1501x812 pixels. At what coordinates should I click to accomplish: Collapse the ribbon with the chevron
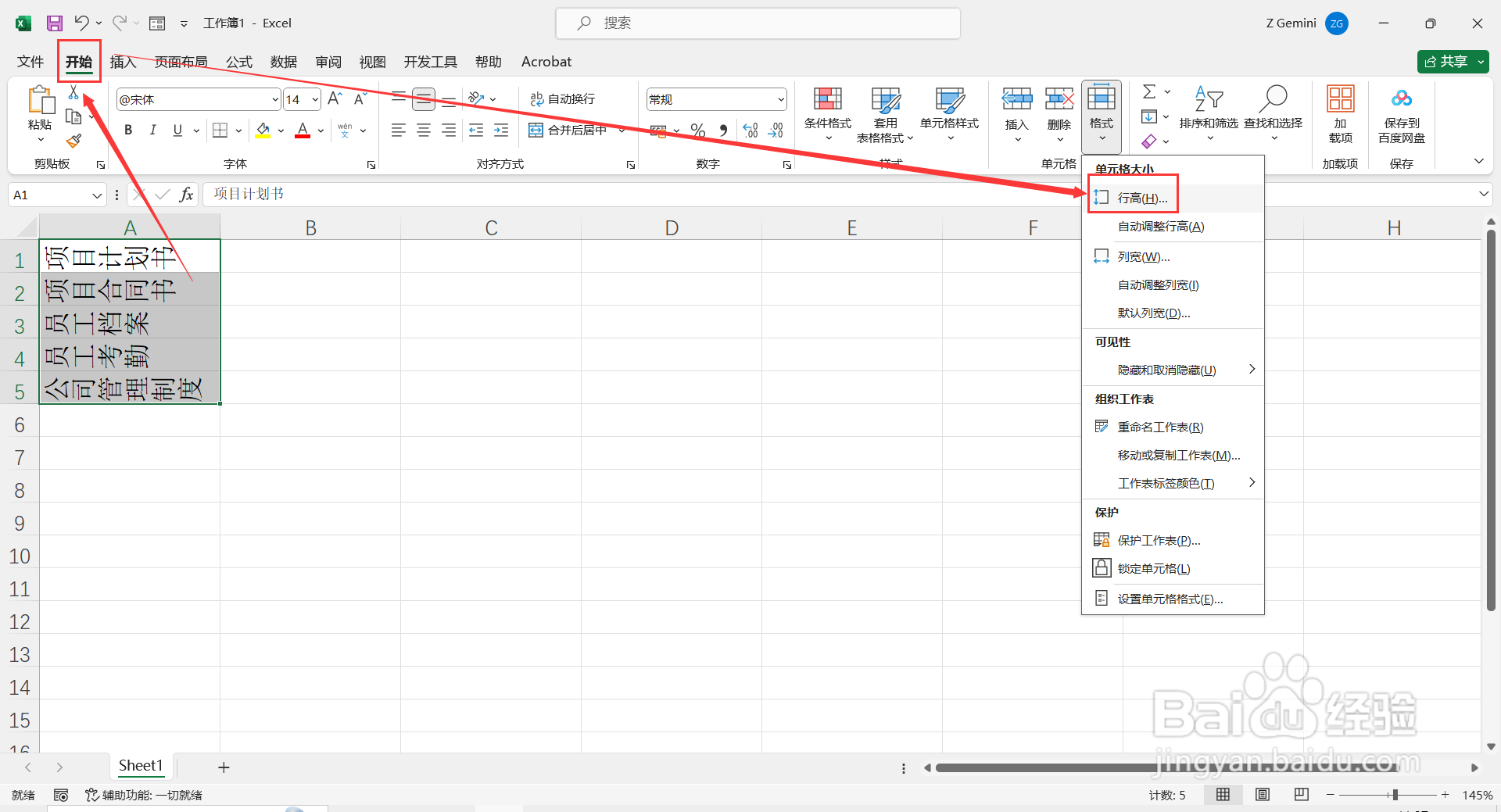tap(1478, 161)
